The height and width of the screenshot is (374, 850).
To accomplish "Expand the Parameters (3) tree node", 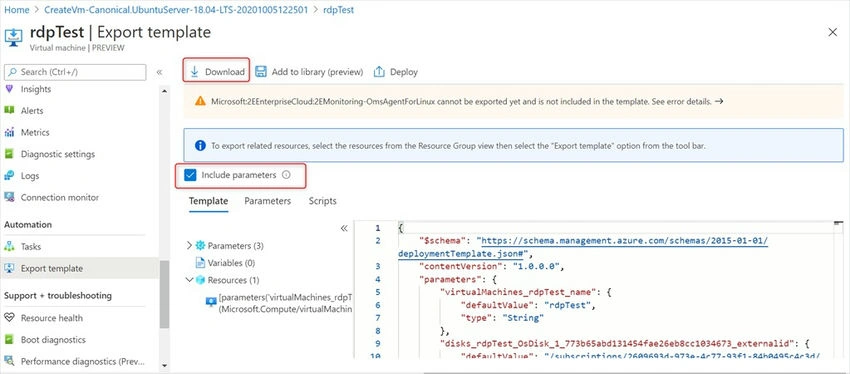I will pos(189,246).
